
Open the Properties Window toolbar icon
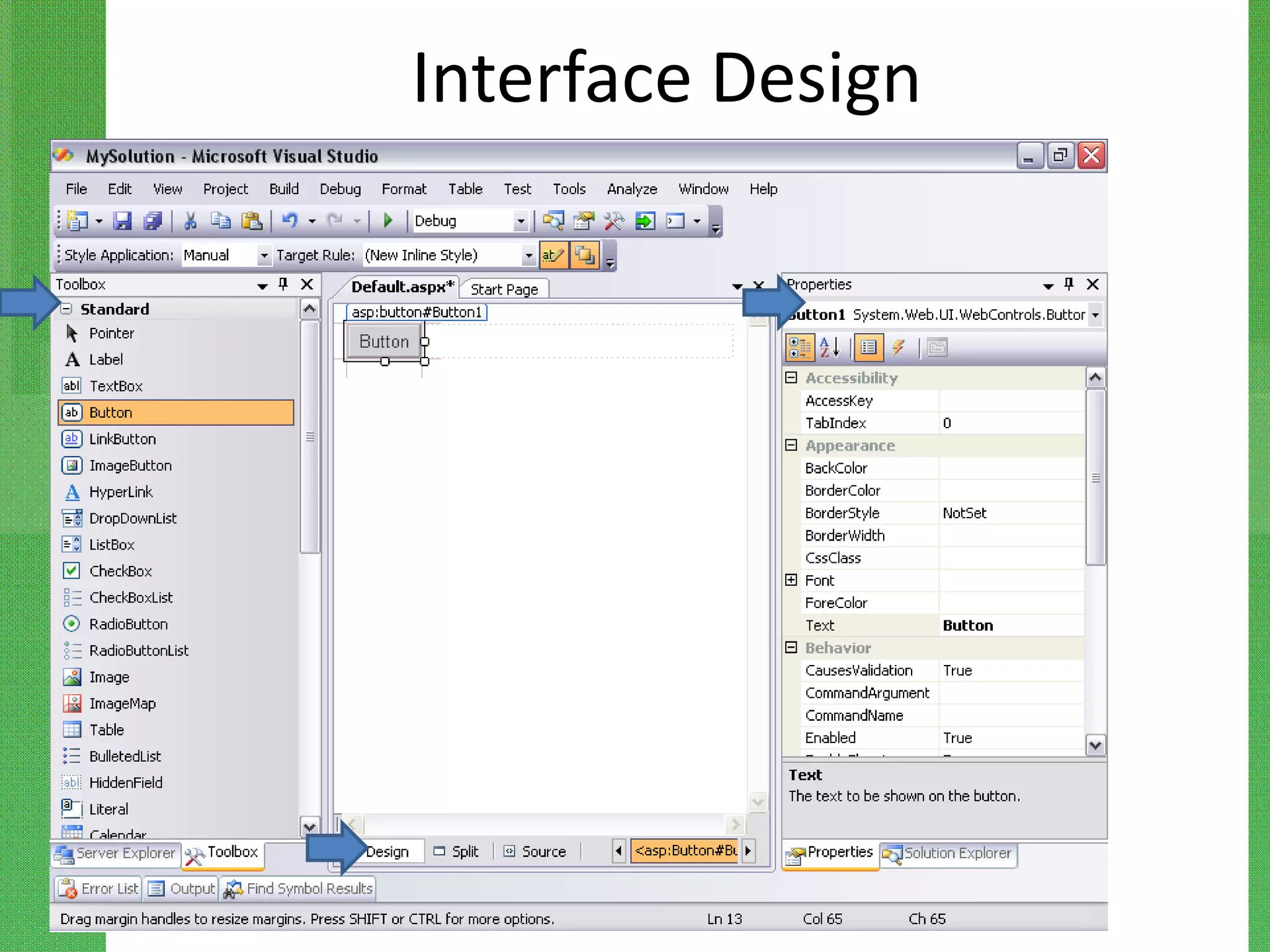584,221
